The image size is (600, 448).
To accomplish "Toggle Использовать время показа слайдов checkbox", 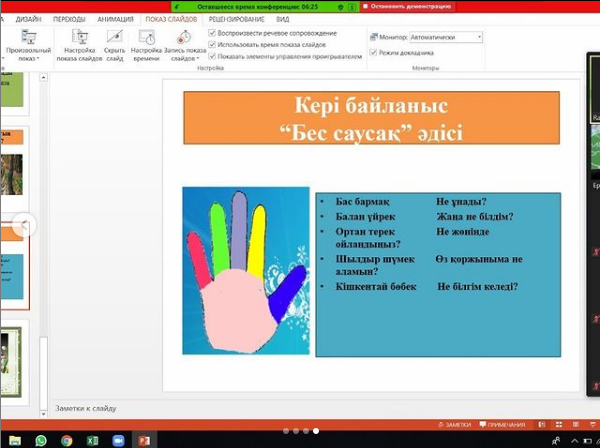I will coord(212,45).
